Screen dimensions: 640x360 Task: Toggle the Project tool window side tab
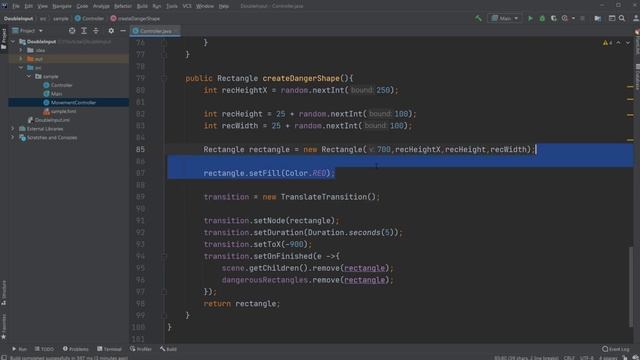click(x=4, y=39)
